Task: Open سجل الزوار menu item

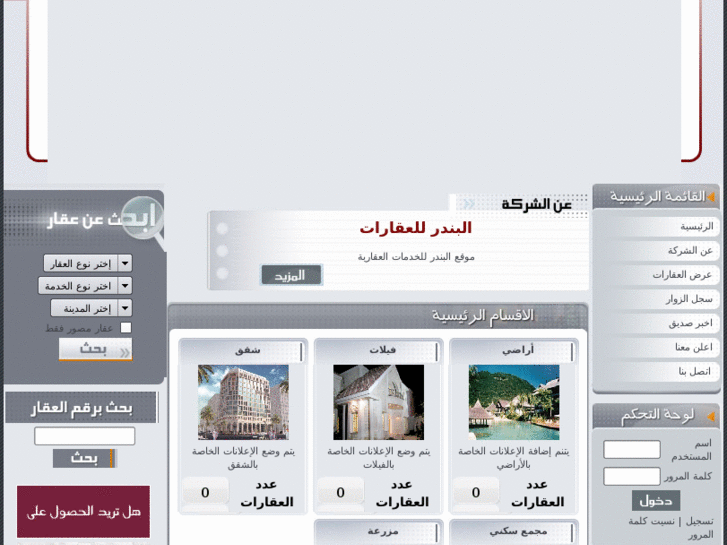Action: pos(689,299)
